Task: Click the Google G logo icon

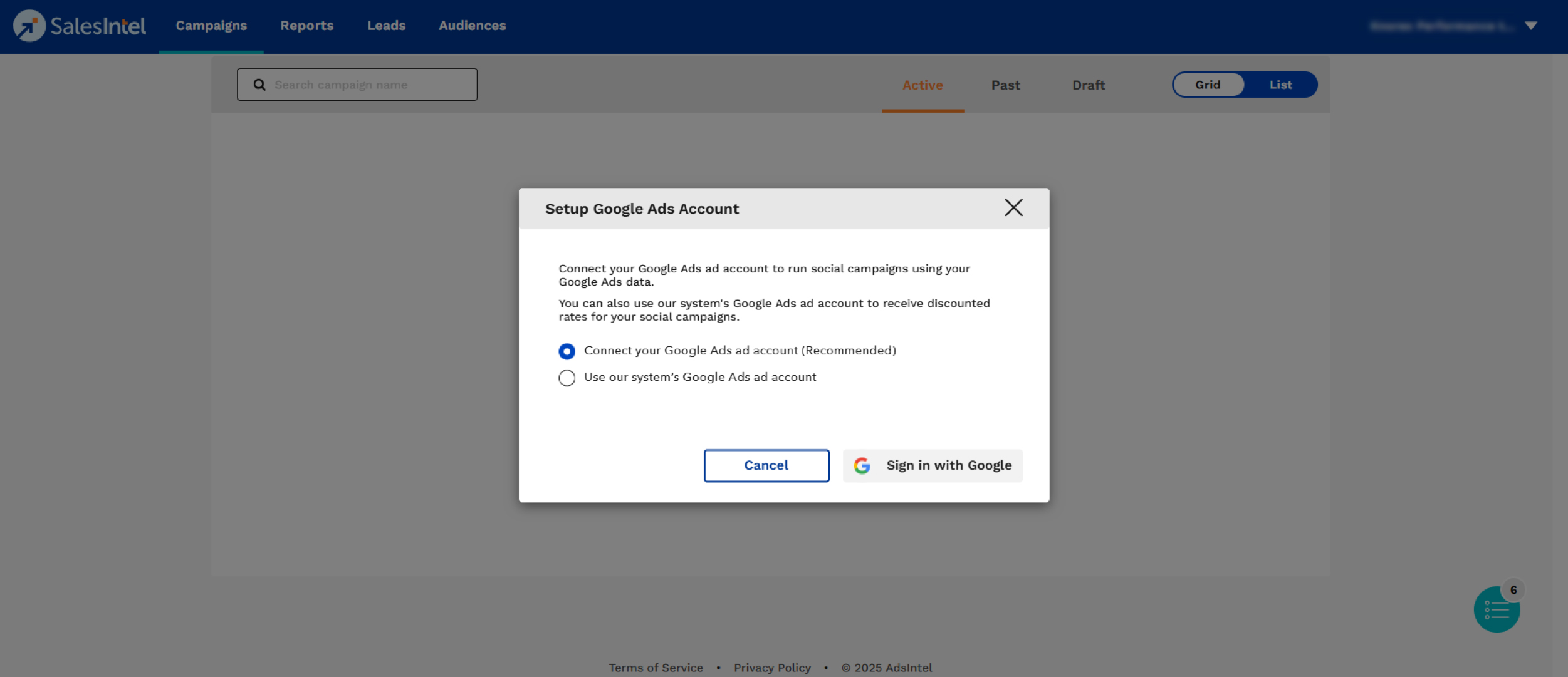Action: click(x=862, y=465)
